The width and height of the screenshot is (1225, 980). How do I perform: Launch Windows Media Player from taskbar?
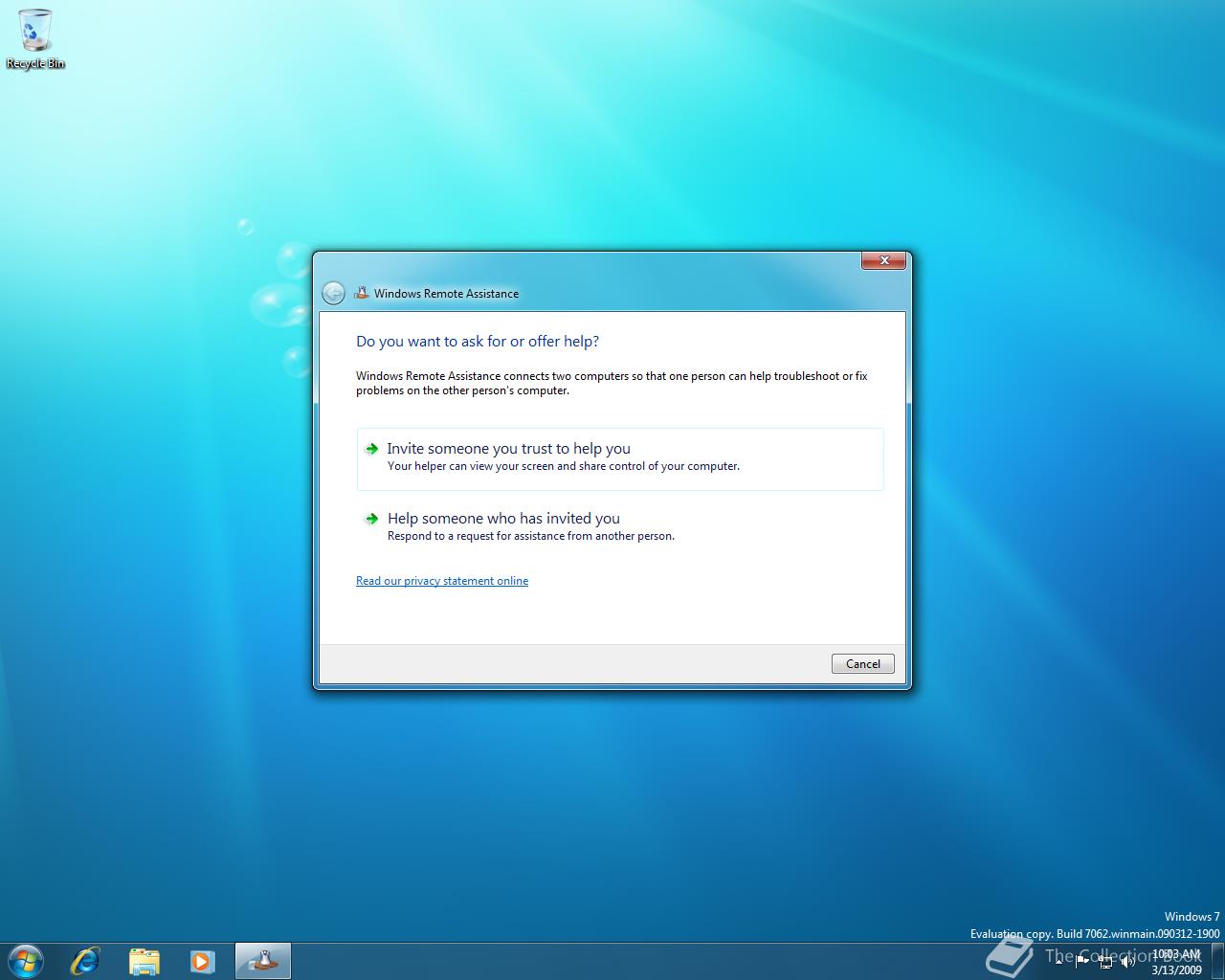202,960
